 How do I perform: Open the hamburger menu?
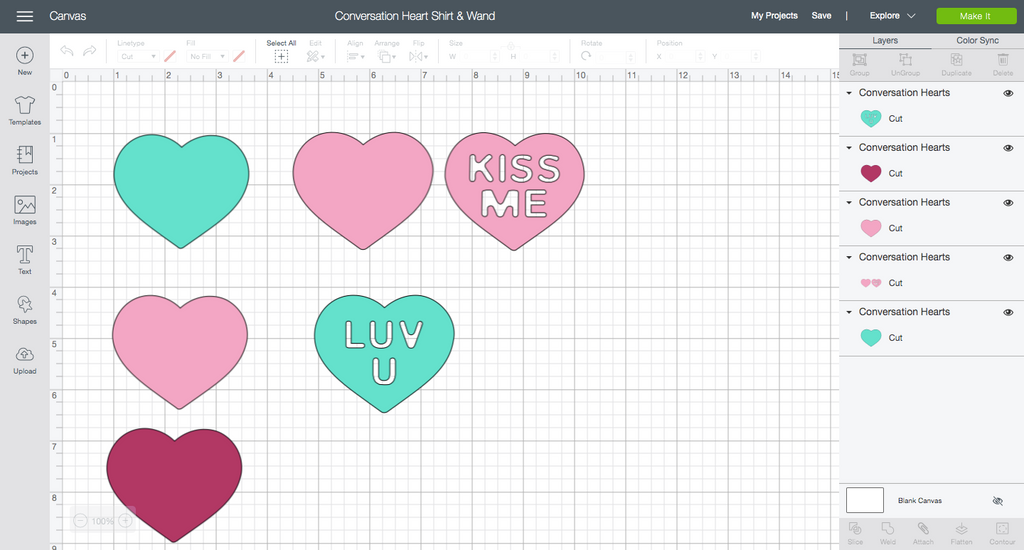click(25, 16)
